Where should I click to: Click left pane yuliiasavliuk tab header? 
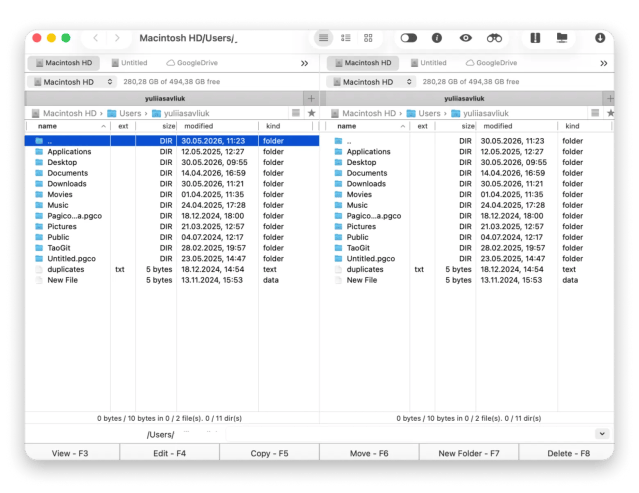(165, 98)
